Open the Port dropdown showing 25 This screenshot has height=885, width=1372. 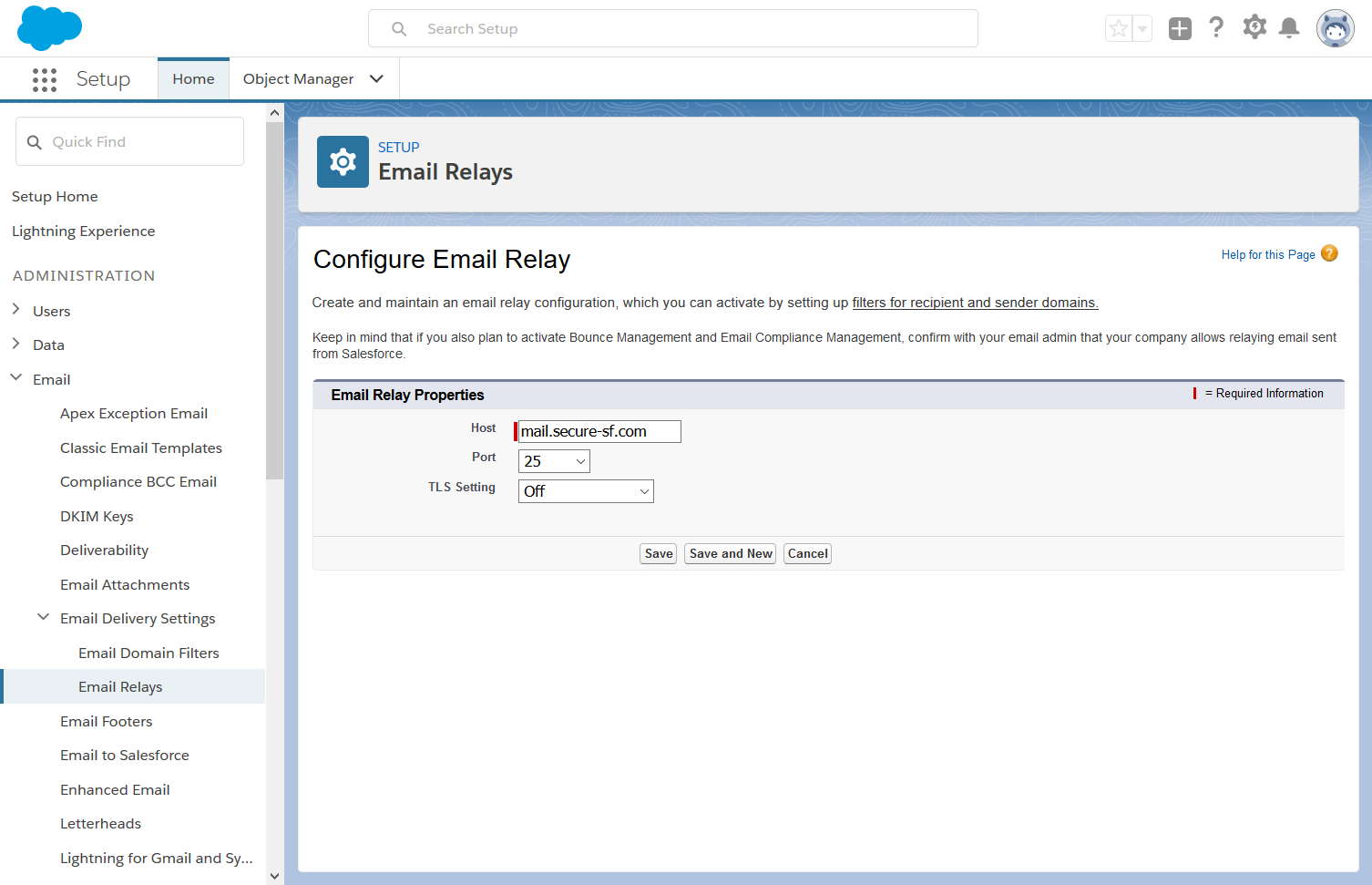554,461
